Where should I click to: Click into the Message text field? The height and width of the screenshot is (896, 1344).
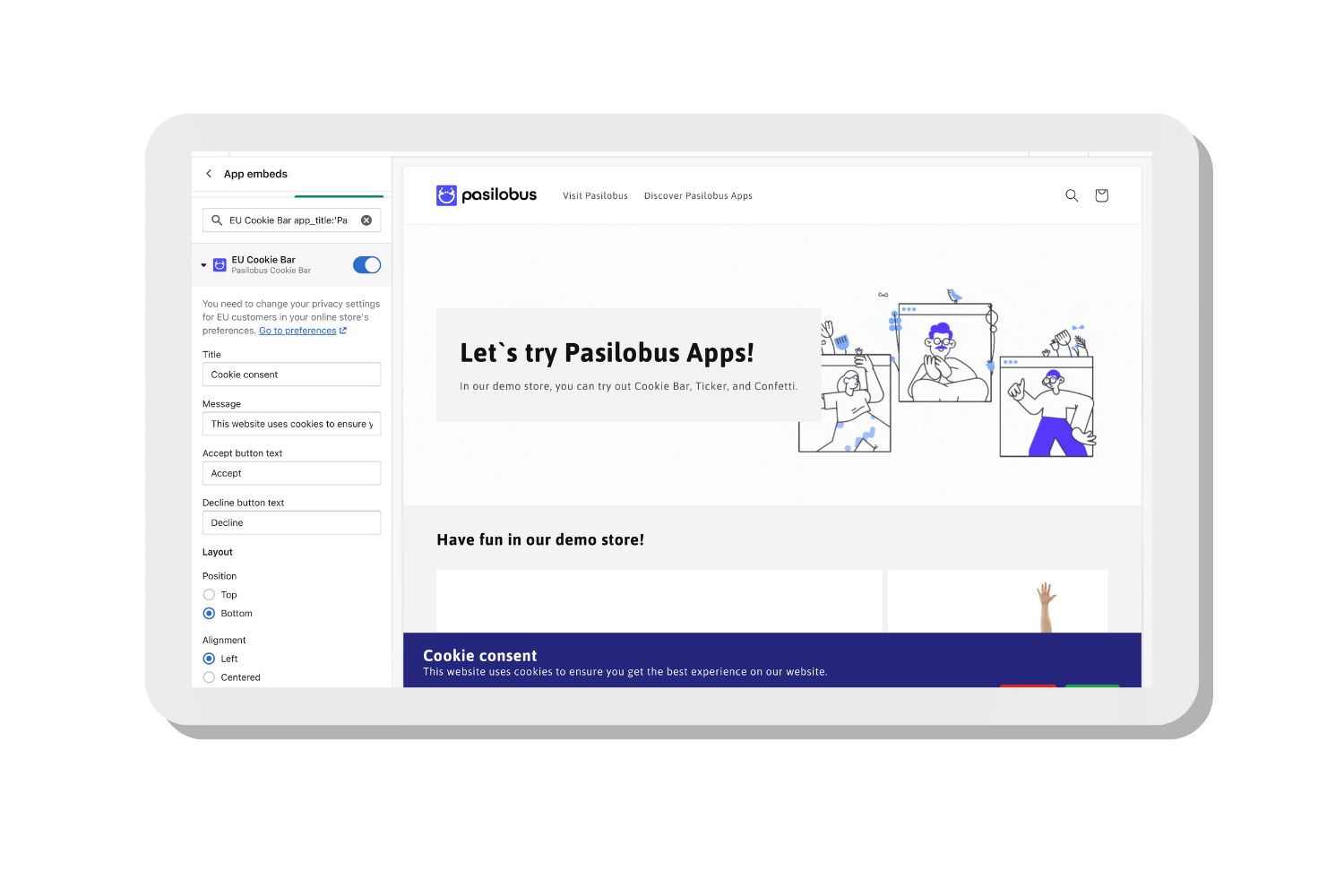(x=291, y=424)
